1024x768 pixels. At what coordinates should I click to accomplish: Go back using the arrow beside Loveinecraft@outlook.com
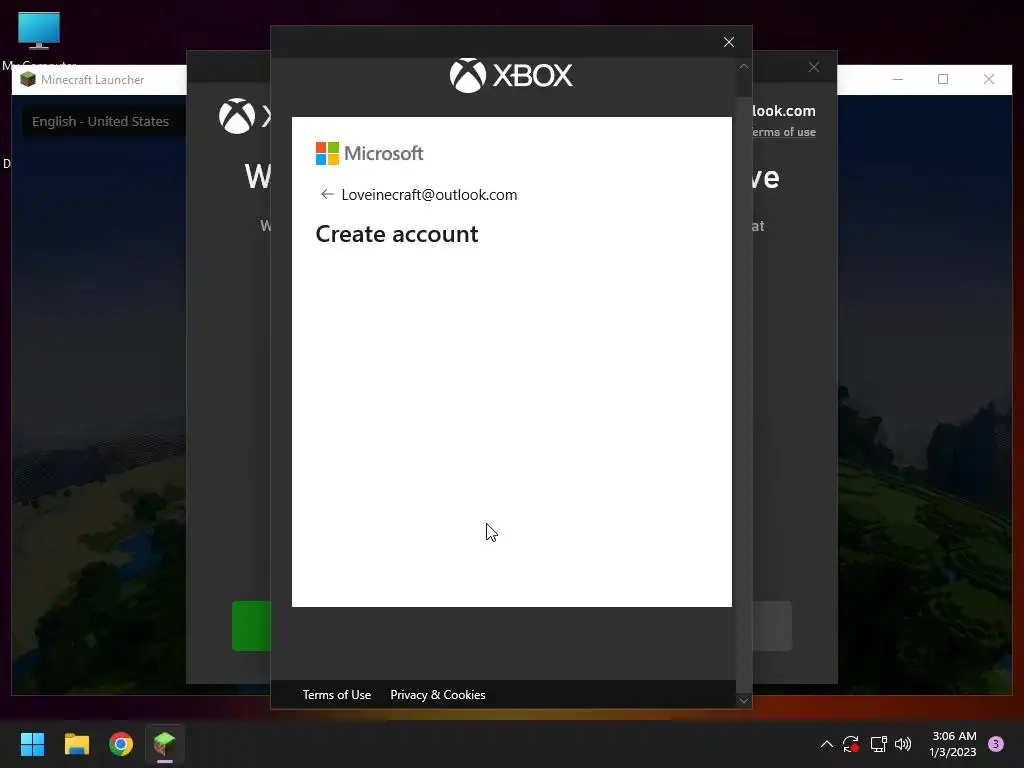[327, 195]
